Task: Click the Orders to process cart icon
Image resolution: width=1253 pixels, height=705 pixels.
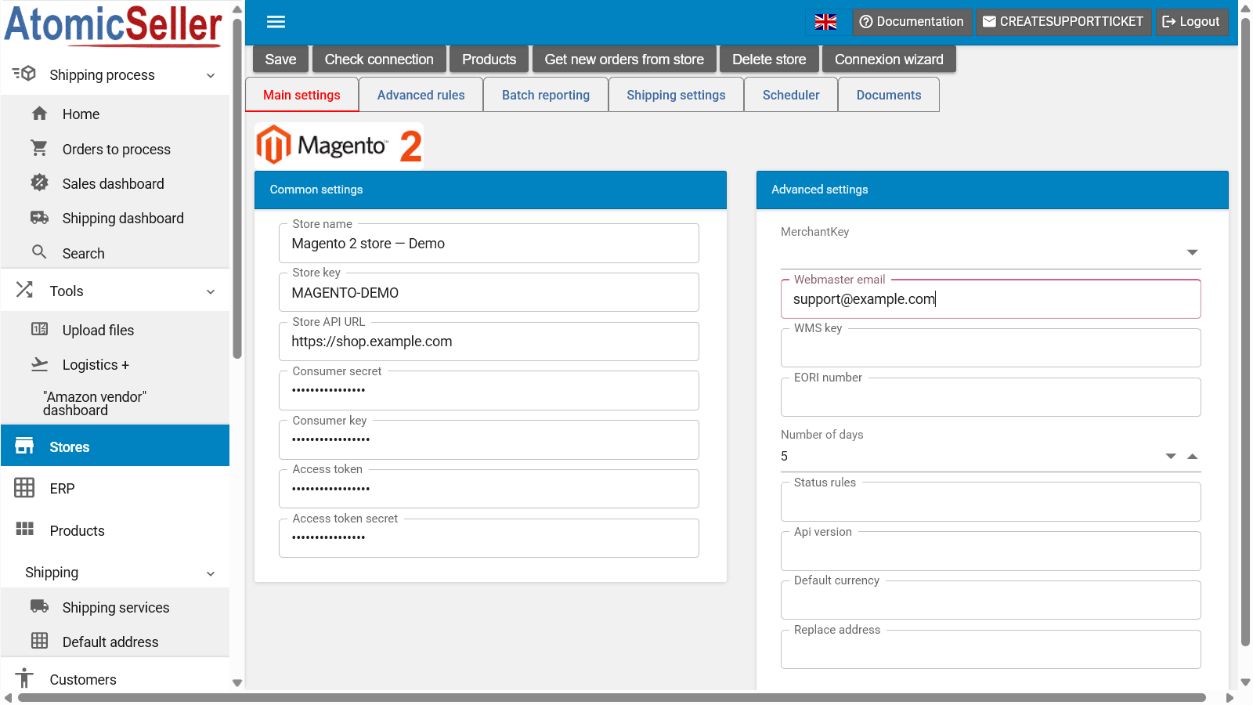Action: [40, 149]
